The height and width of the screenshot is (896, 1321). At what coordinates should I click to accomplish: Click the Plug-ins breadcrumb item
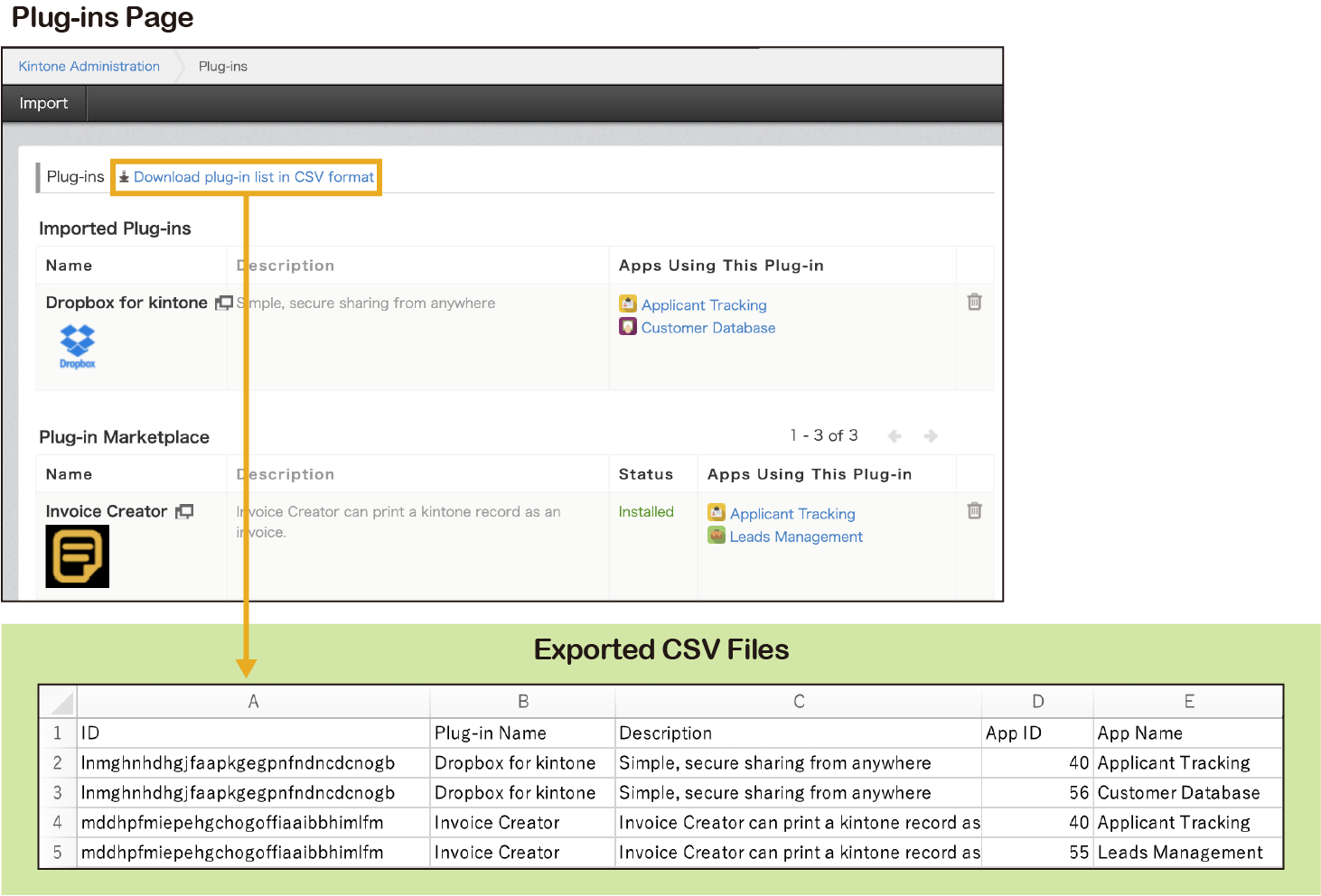click(222, 66)
